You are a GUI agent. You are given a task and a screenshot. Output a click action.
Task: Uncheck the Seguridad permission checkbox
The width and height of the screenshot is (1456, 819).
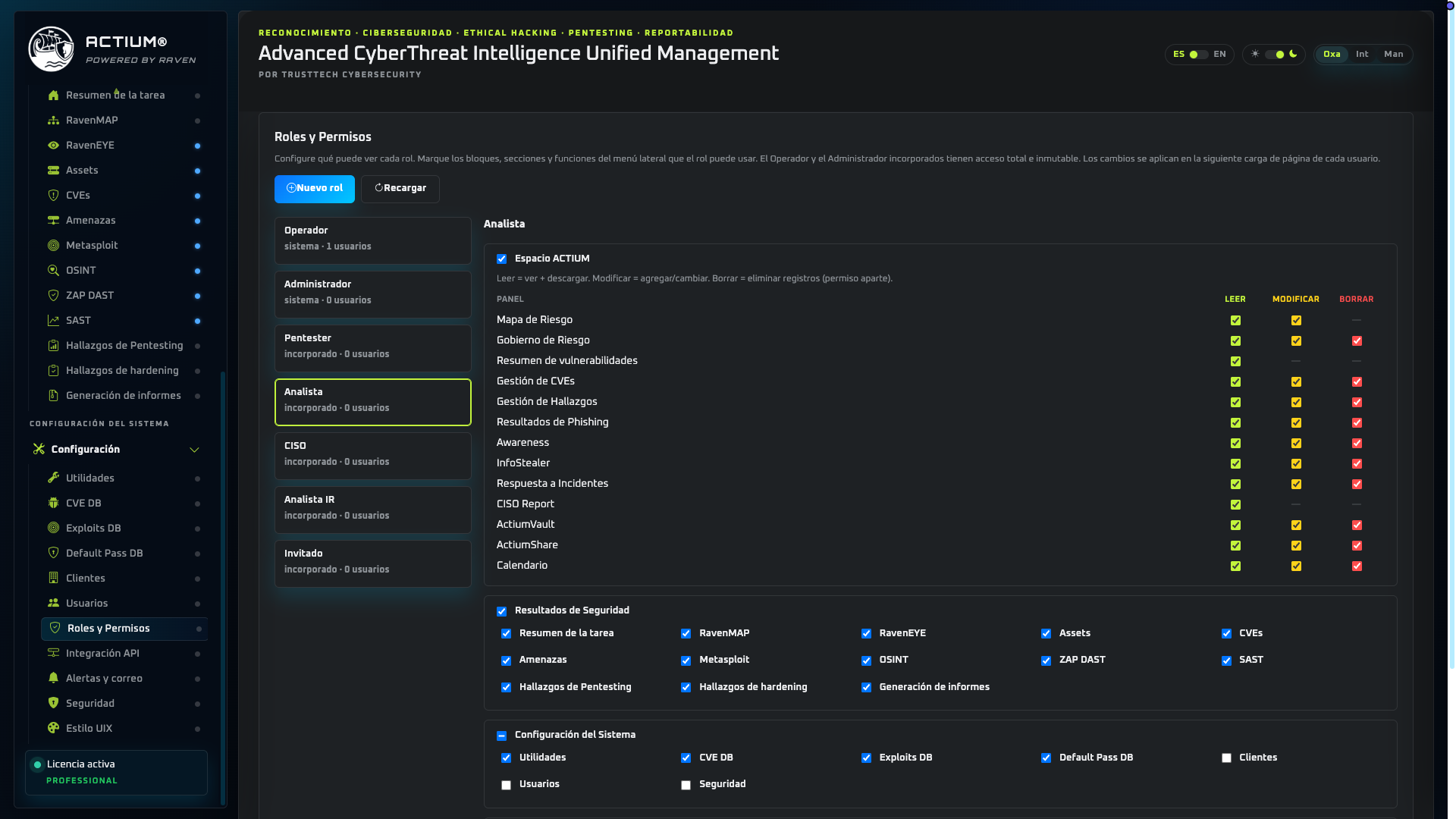686,785
